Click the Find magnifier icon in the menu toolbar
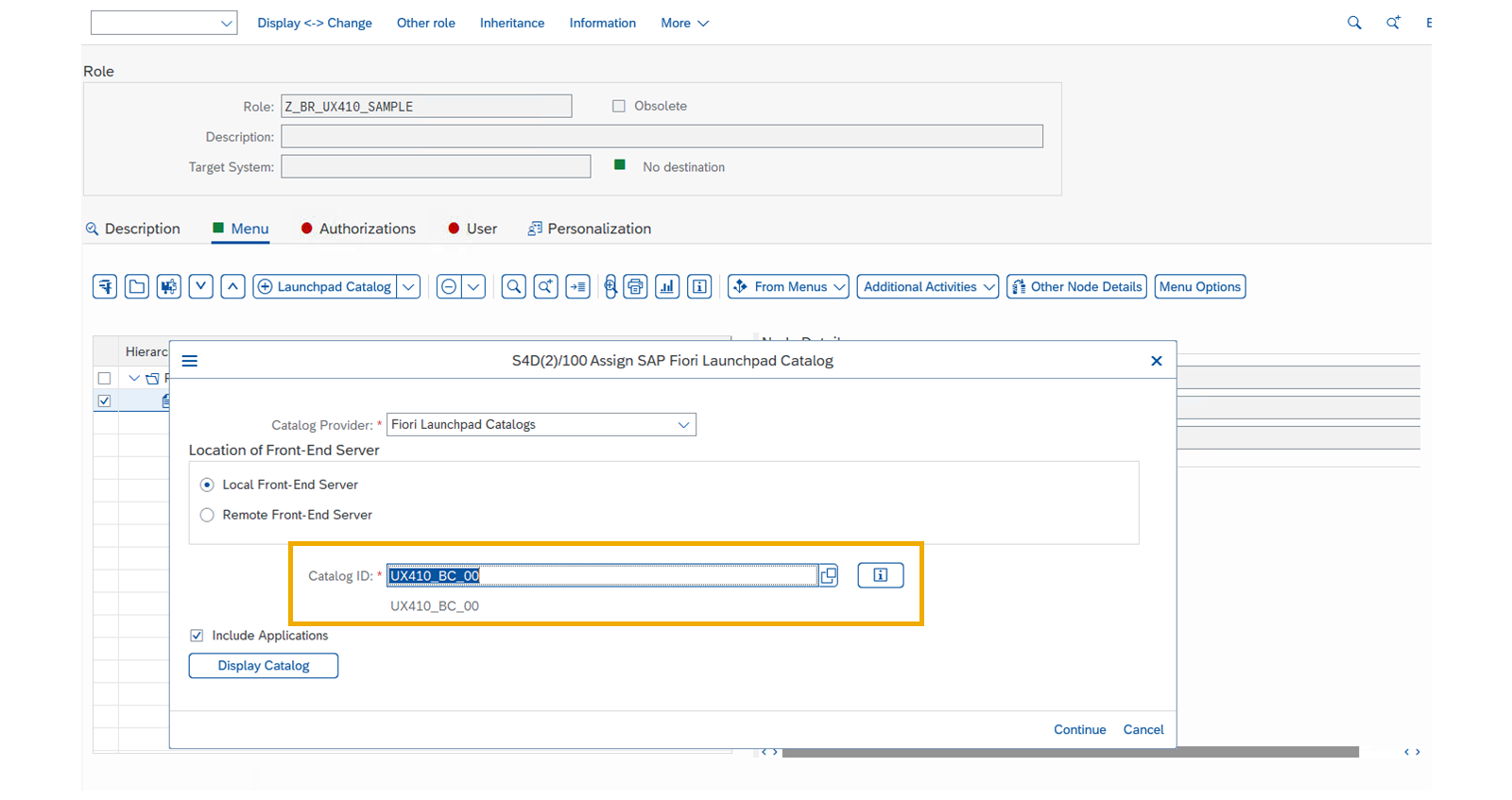Viewport: 1512px width, 800px height. pos(514,286)
